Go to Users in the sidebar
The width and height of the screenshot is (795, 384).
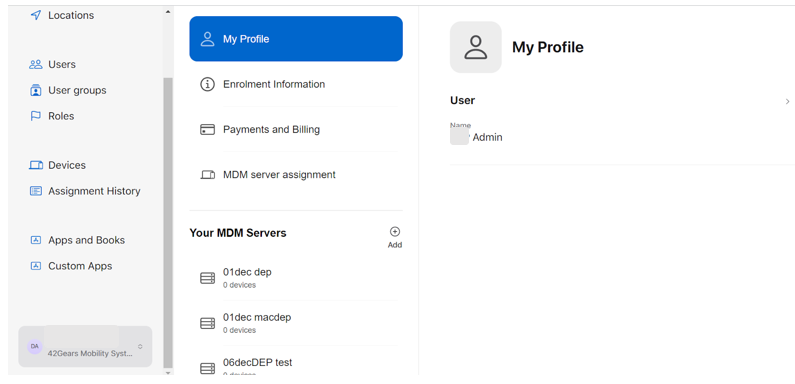[62, 64]
